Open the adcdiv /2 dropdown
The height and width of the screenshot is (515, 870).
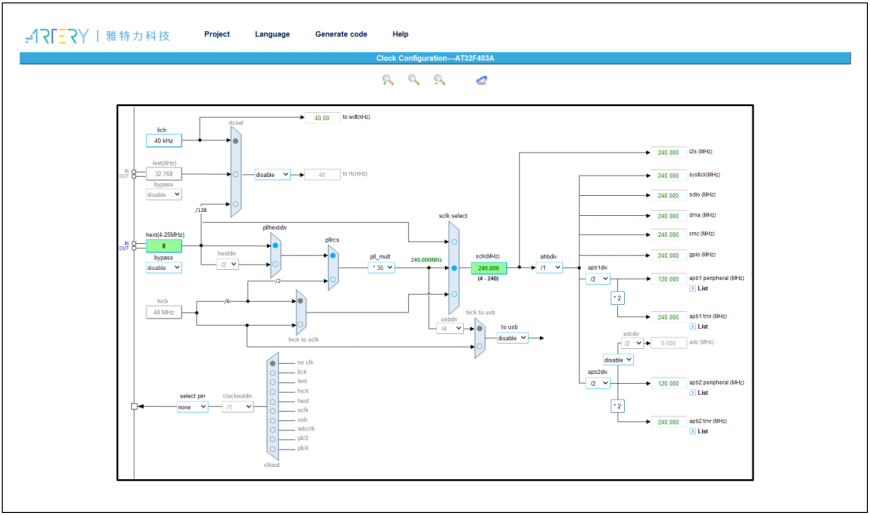[x=633, y=344]
